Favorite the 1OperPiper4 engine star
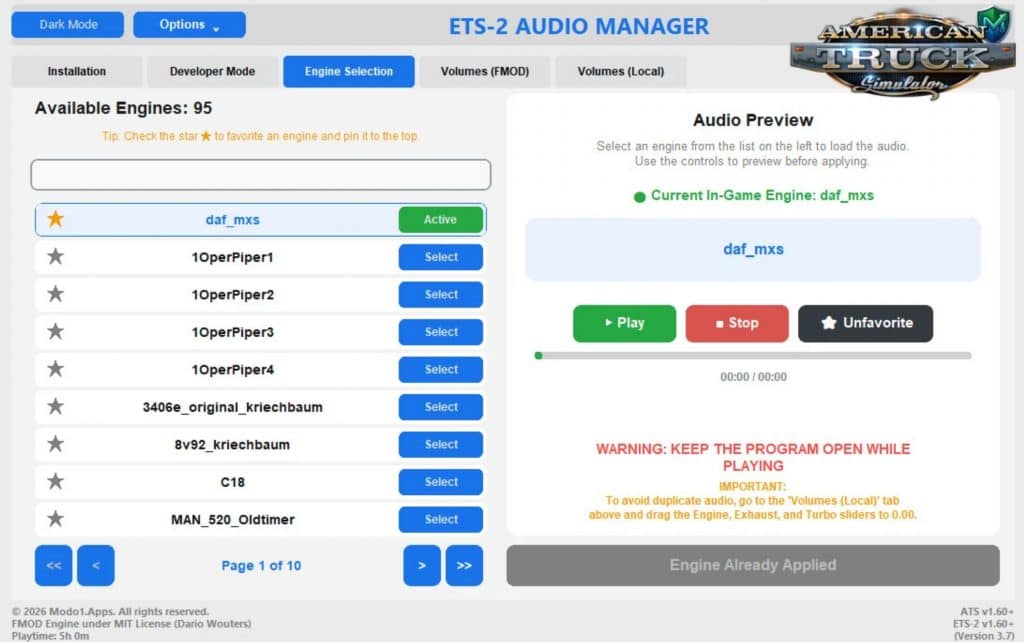 click(56, 369)
